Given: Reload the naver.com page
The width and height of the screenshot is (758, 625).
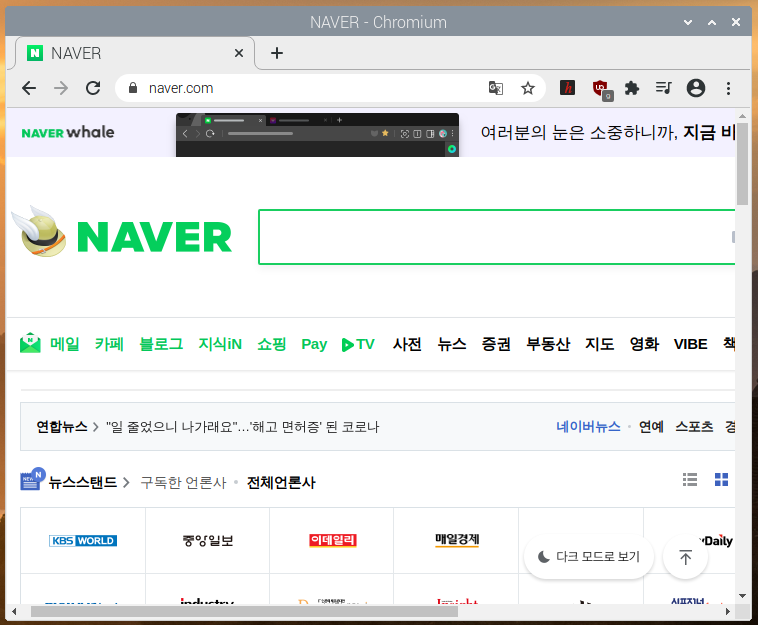Looking at the screenshot, I should click(x=93, y=88).
